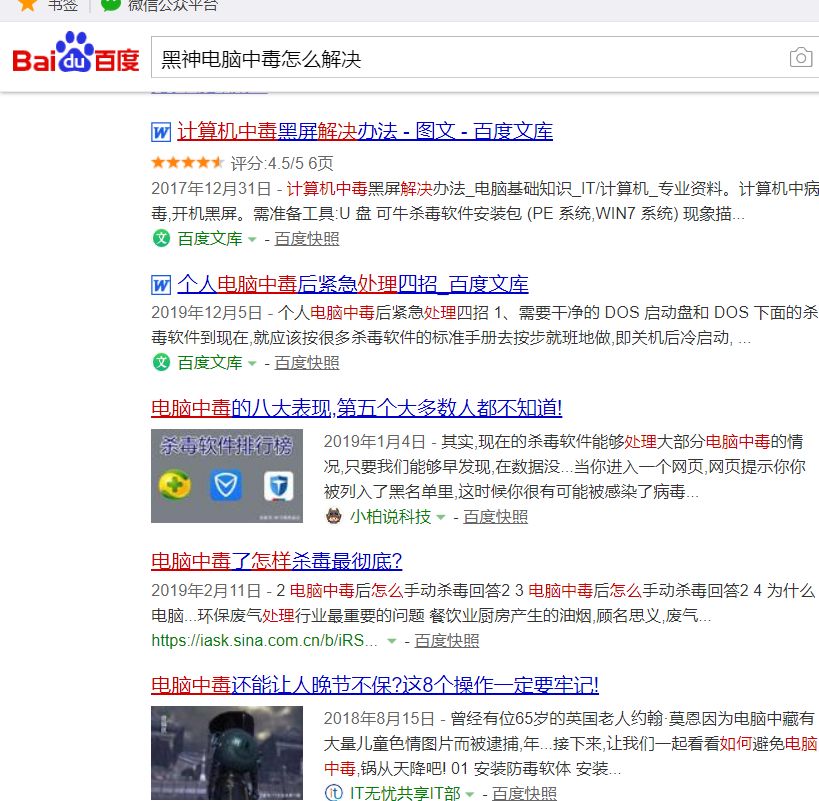Image resolution: width=819 pixels, height=801 pixels.
Task: Click the 杀毒软件排行榜 thumbnail image
Action: pyautogui.click(x=226, y=476)
